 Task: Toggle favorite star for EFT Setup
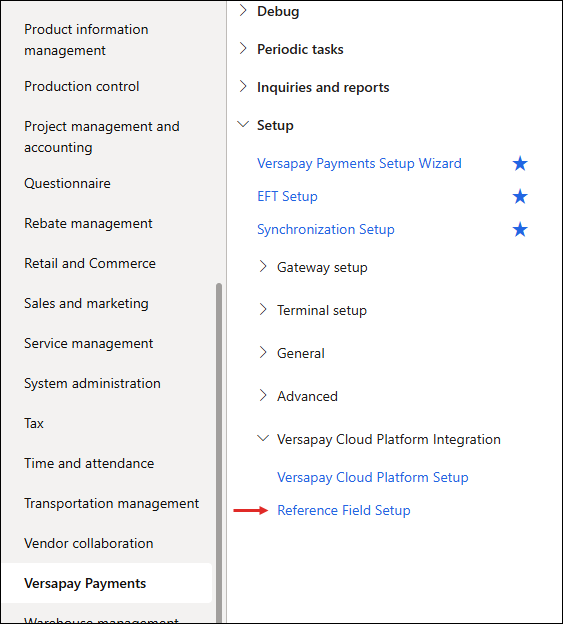pos(520,197)
